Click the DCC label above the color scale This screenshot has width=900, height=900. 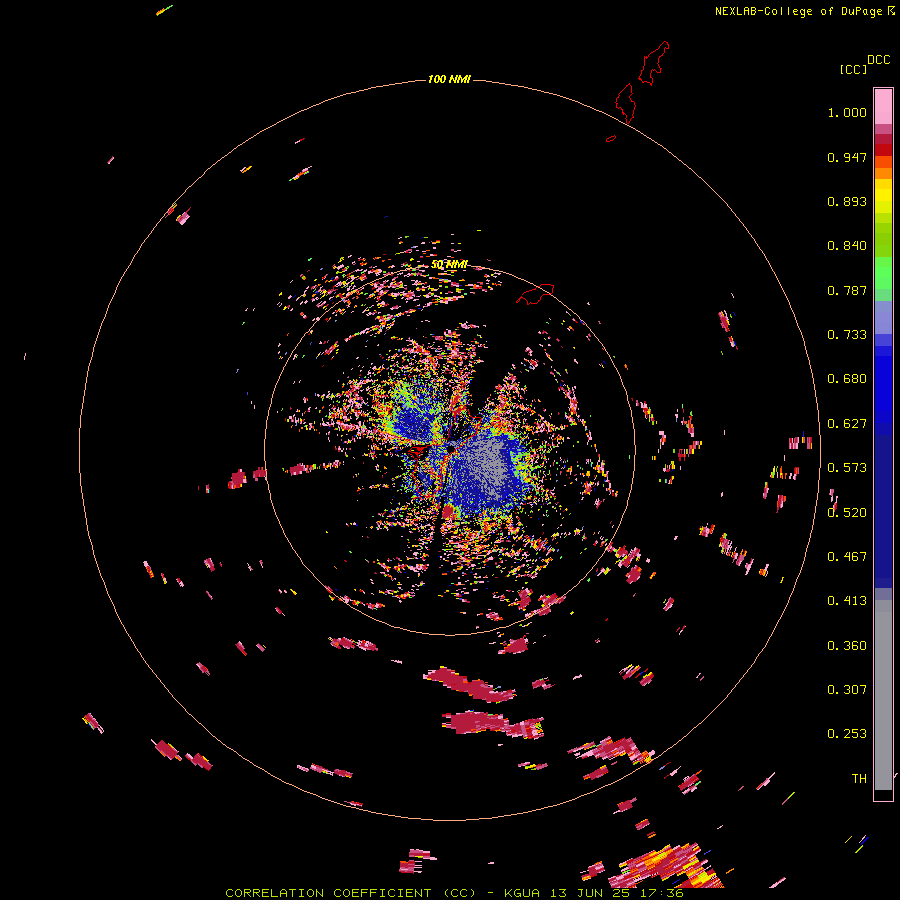(879, 60)
